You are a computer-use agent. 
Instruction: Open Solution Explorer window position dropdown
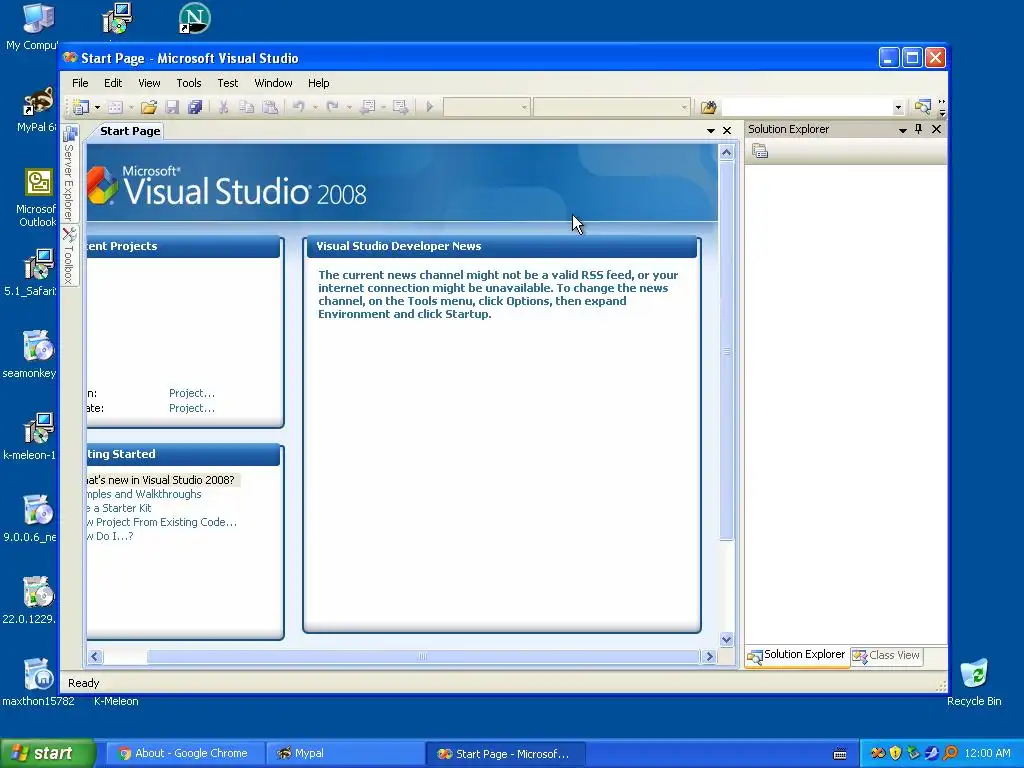click(x=903, y=130)
